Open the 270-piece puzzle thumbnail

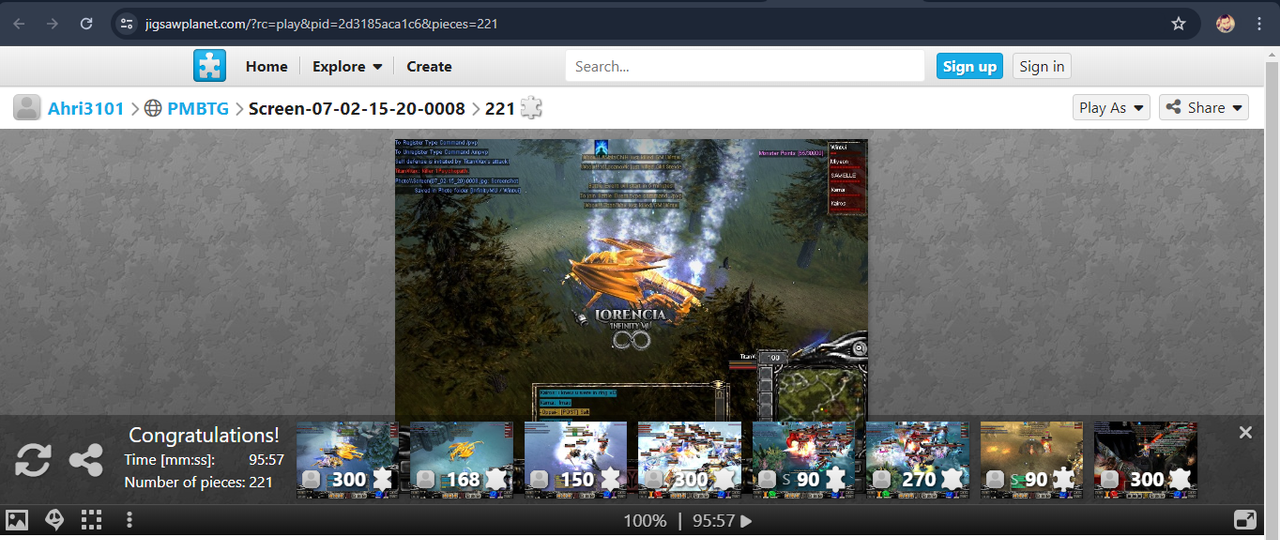[x=917, y=460]
